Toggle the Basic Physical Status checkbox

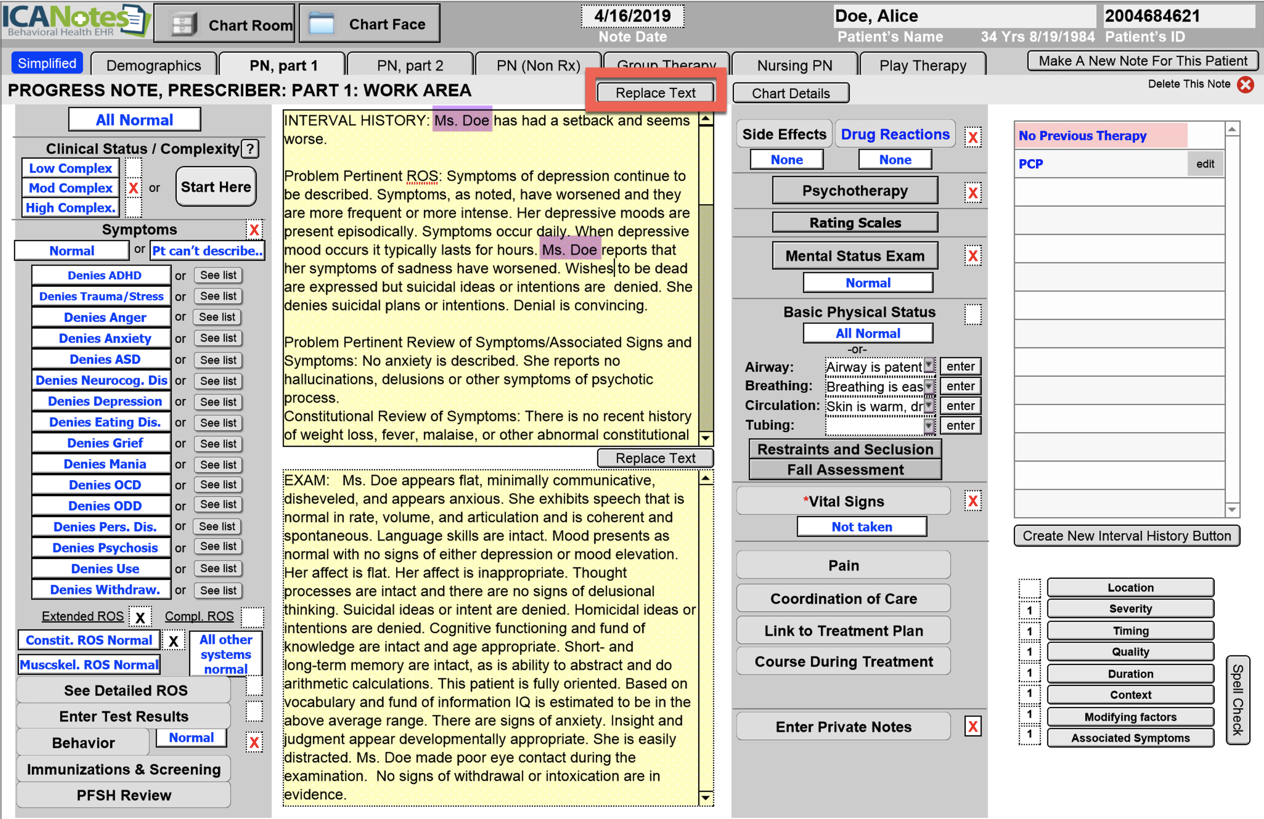972,314
